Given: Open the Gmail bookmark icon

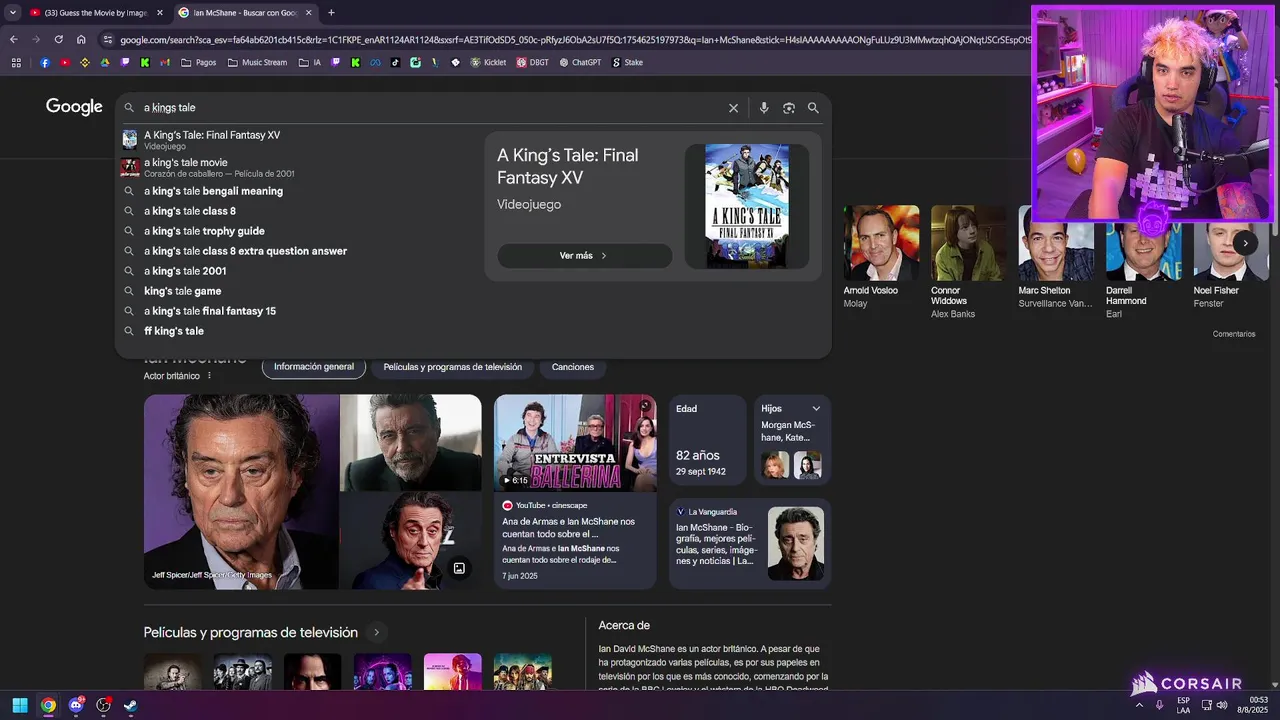Looking at the screenshot, I should pos(165,62).
